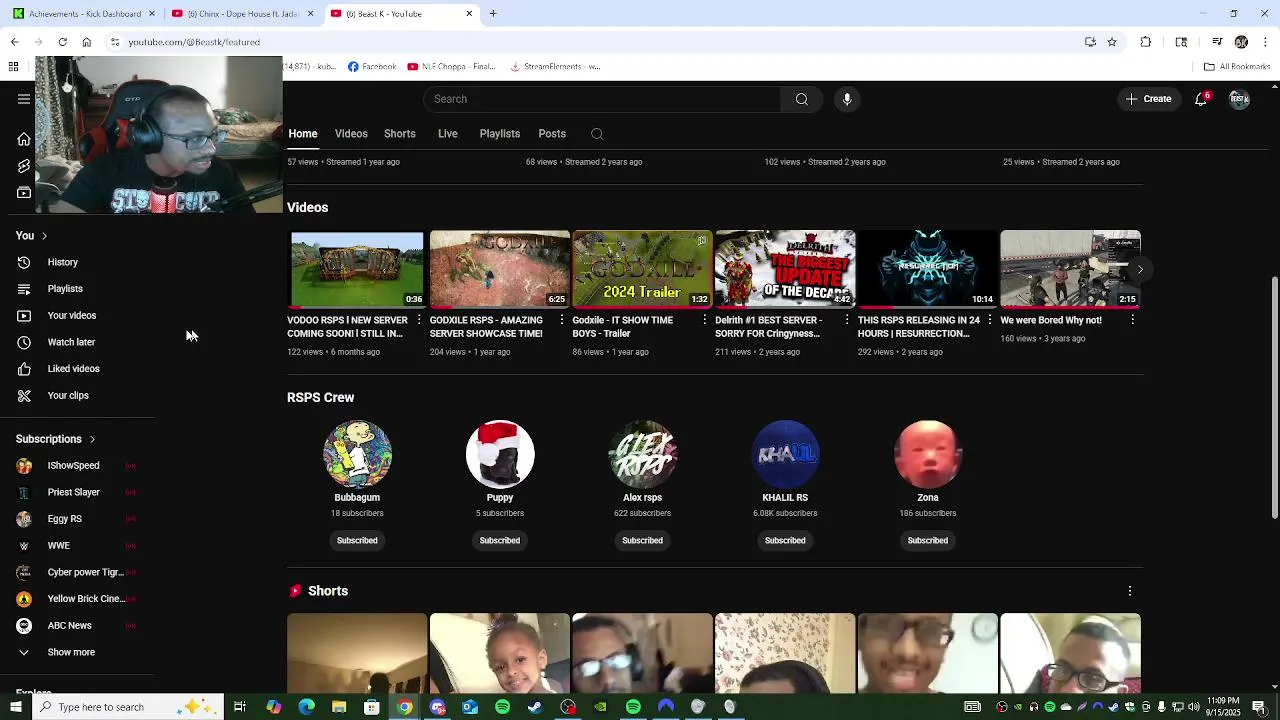This screenshot has width=1280, height=720.
Task: Toggle subscription for Zona channel
Action: pos(928,541)
